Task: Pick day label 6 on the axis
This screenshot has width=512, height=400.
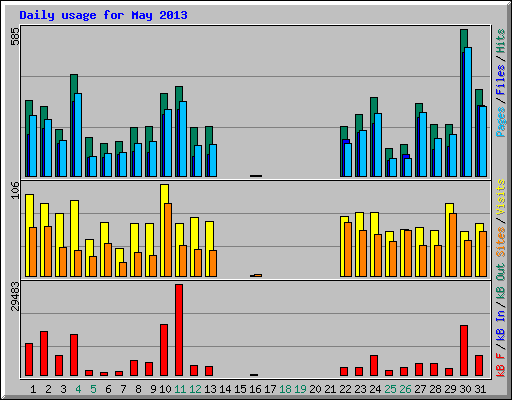Action: point(108,389)
